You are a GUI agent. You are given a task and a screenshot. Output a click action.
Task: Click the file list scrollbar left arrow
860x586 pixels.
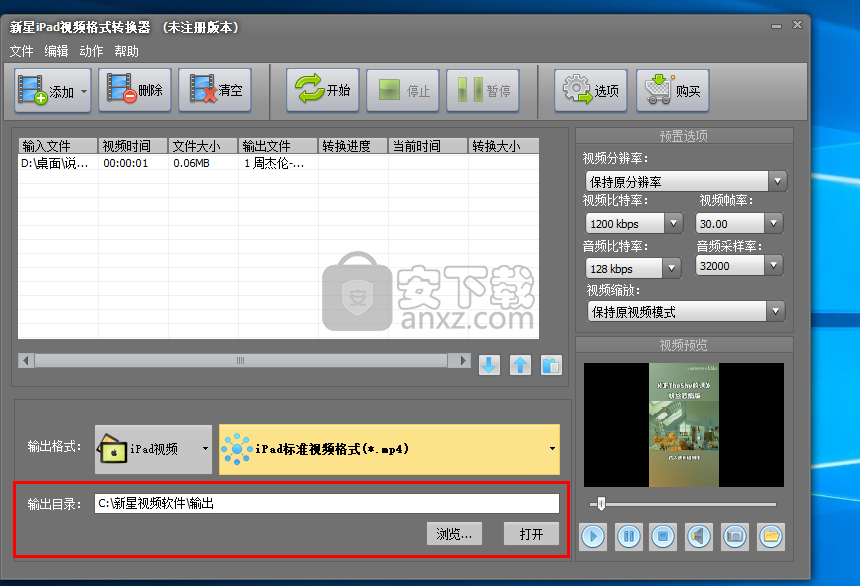pyautogui.click(x=26, y=360)
